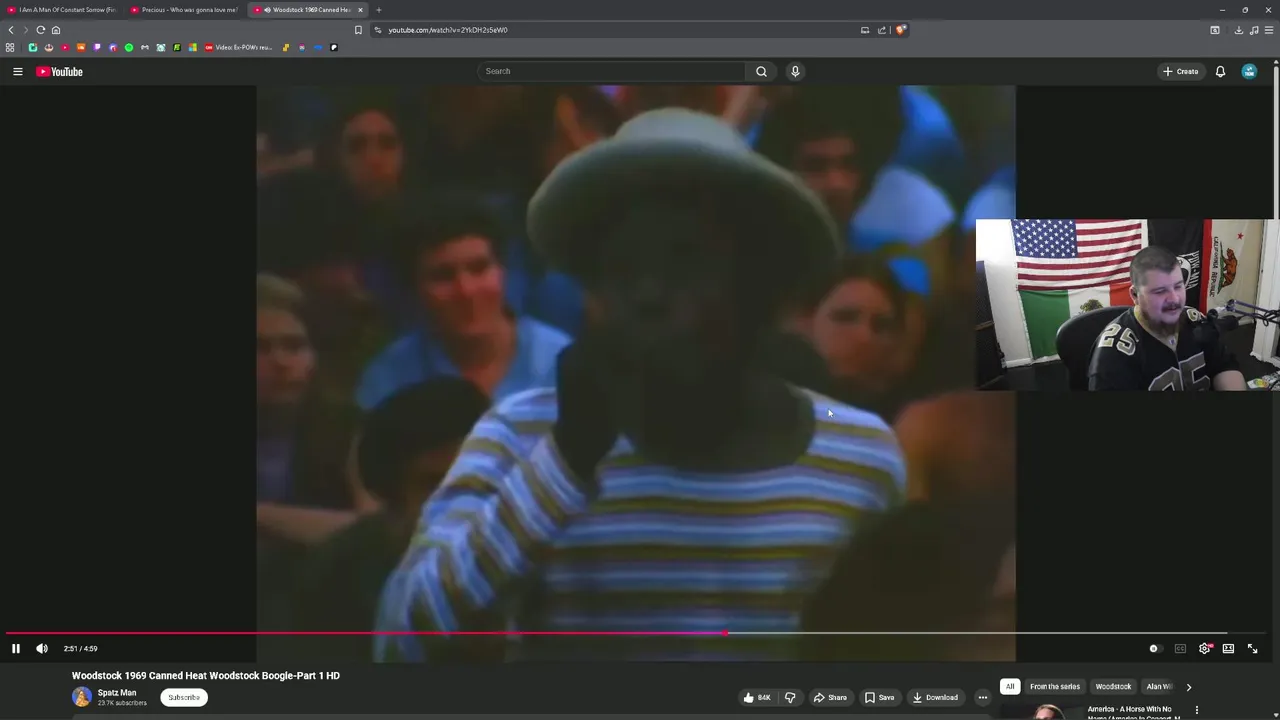The height and width of the screenshot is (720, 1280).
Task: Close the Woodstock 1969 Canned Heat tab
Action: point(360,10)
